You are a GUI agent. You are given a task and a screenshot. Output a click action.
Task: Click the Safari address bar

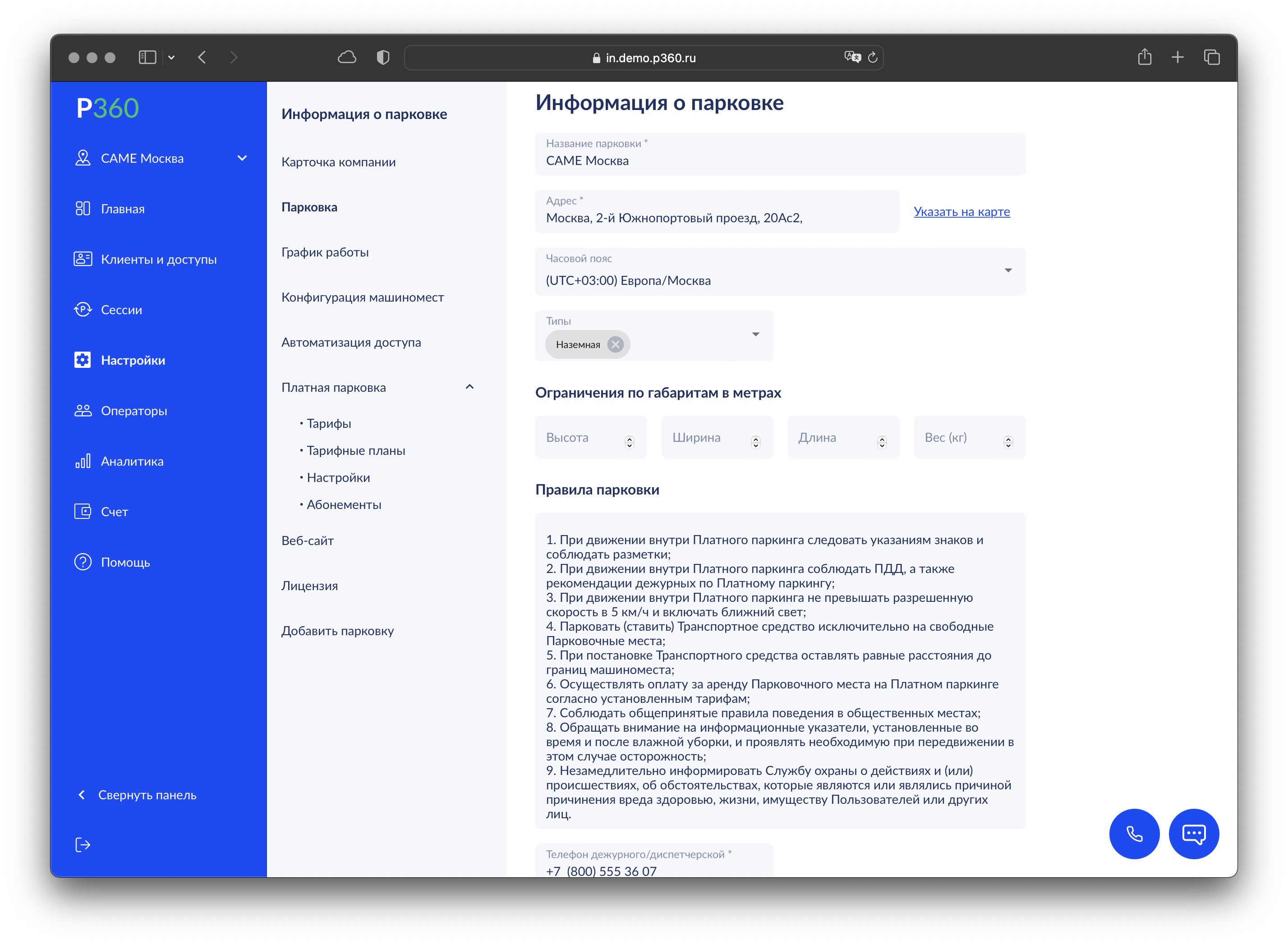coord(644,57)
